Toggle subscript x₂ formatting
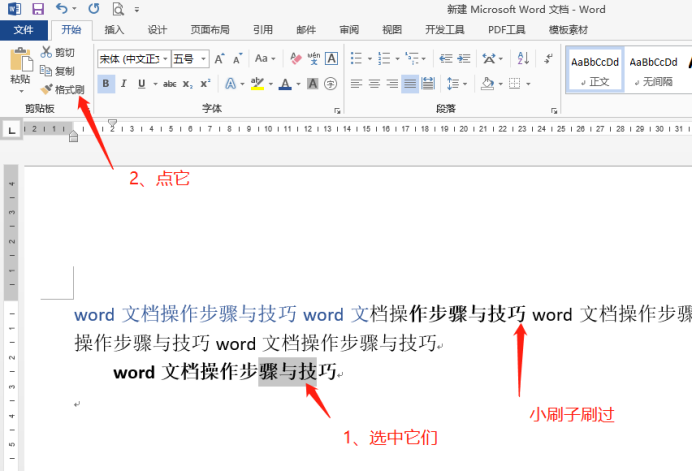The height and width of the screenshot is (472, 693). click(x=187, y=84)
